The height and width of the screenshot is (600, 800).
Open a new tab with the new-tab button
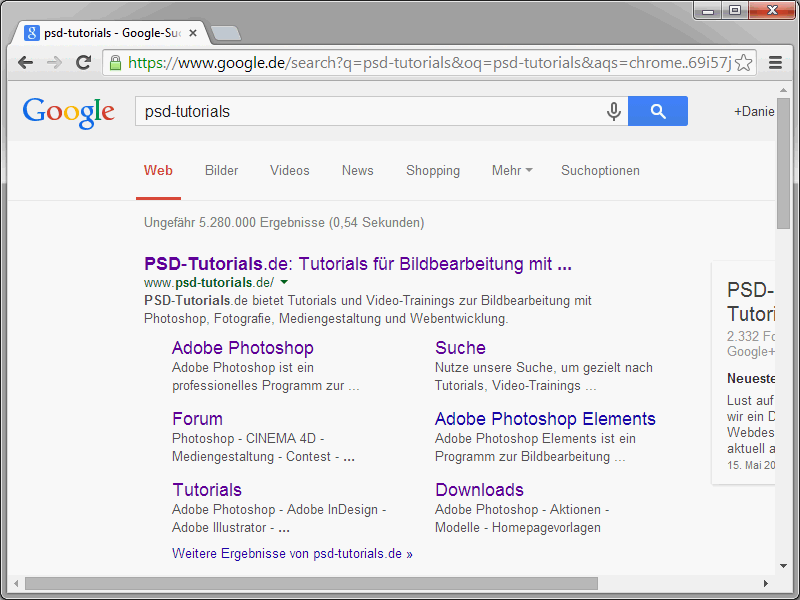[226, 33]
